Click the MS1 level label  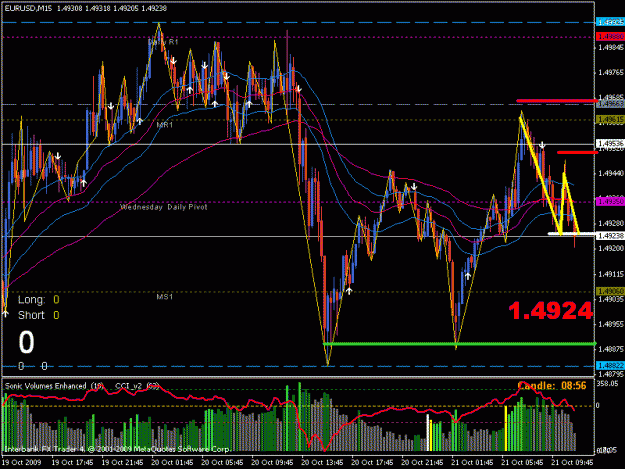point(165,297)
